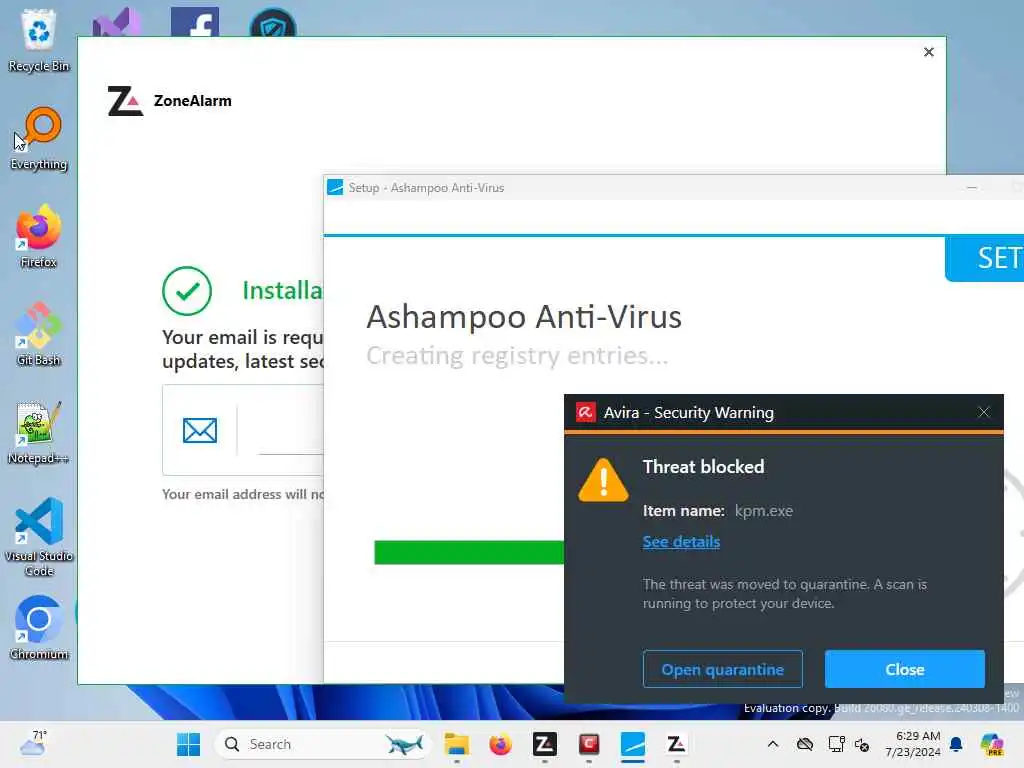Close the ZoneAlarm installer window

[x=929, y=52]
